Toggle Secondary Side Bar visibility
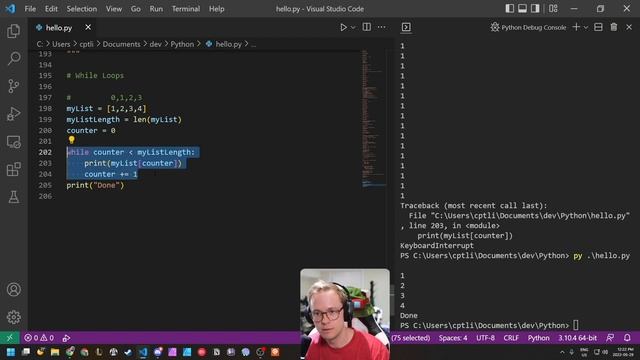The width and height of the screenshot is (640, 360). coord(535,8)
